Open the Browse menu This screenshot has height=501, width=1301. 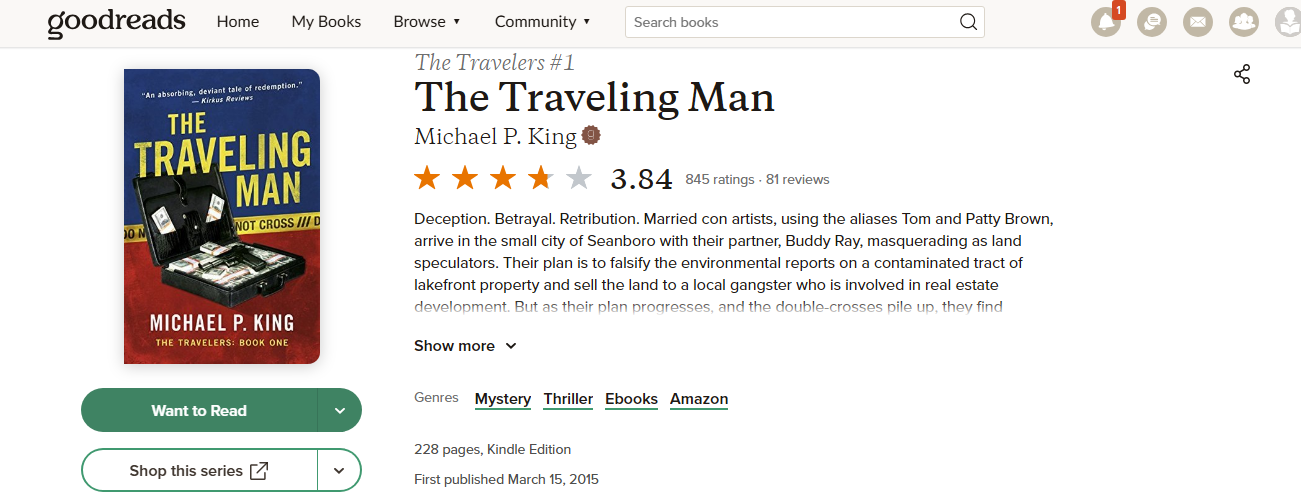point(427,22)
